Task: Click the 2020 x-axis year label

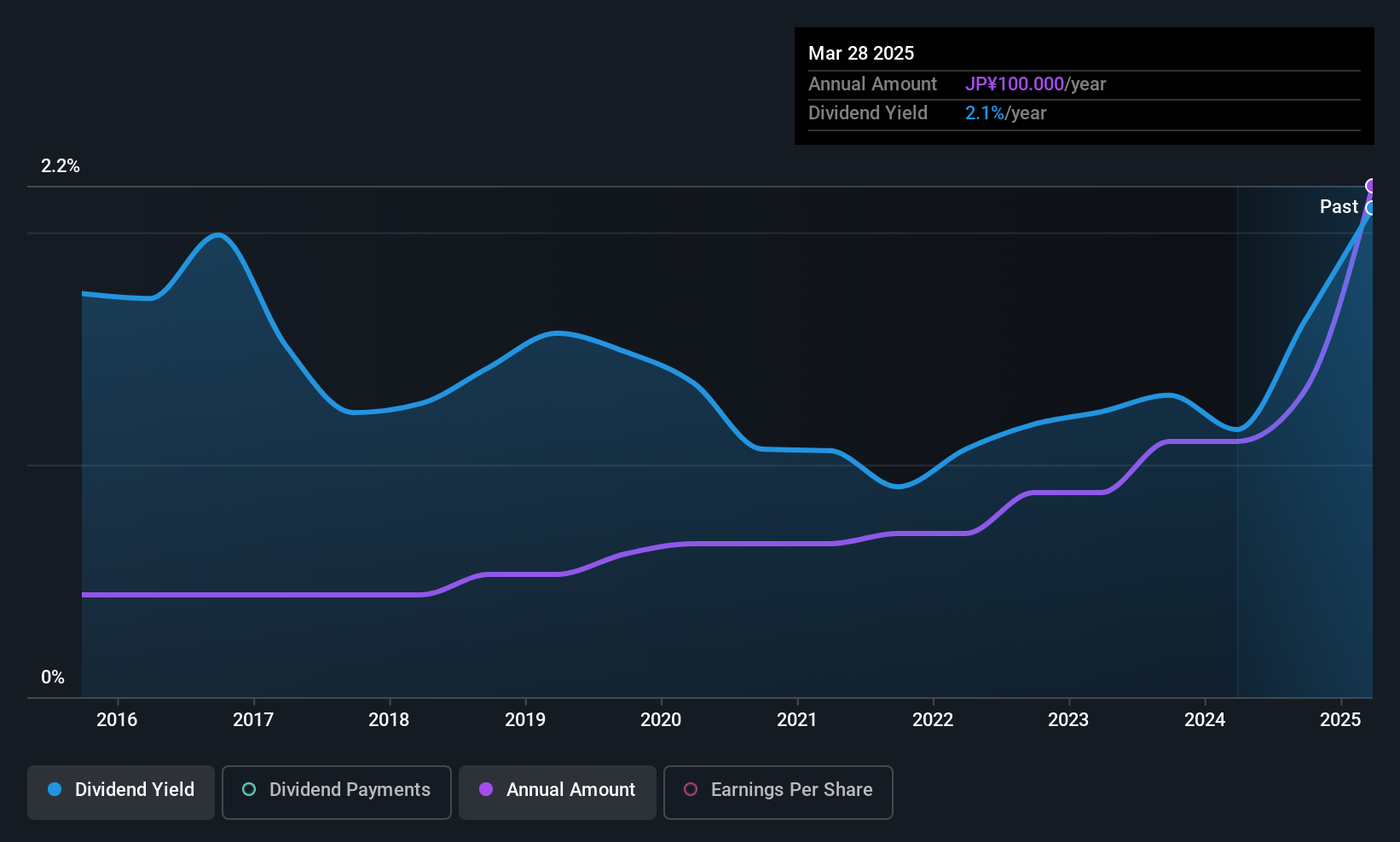Action: 661,720
